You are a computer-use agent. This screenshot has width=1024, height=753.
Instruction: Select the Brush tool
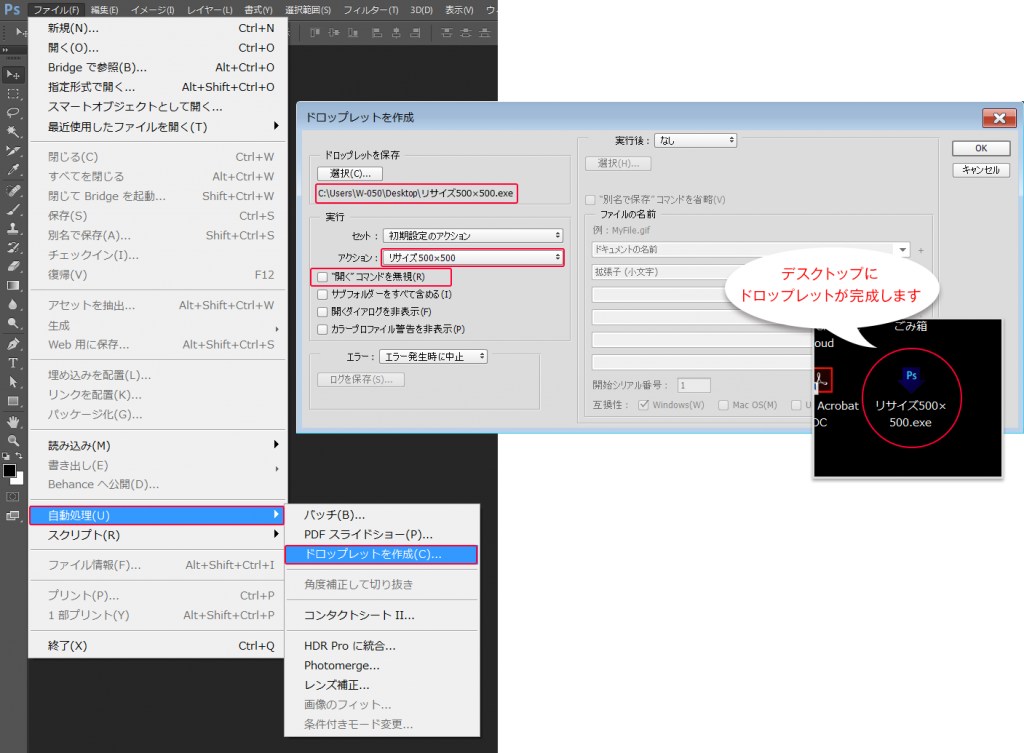(13, 209)
